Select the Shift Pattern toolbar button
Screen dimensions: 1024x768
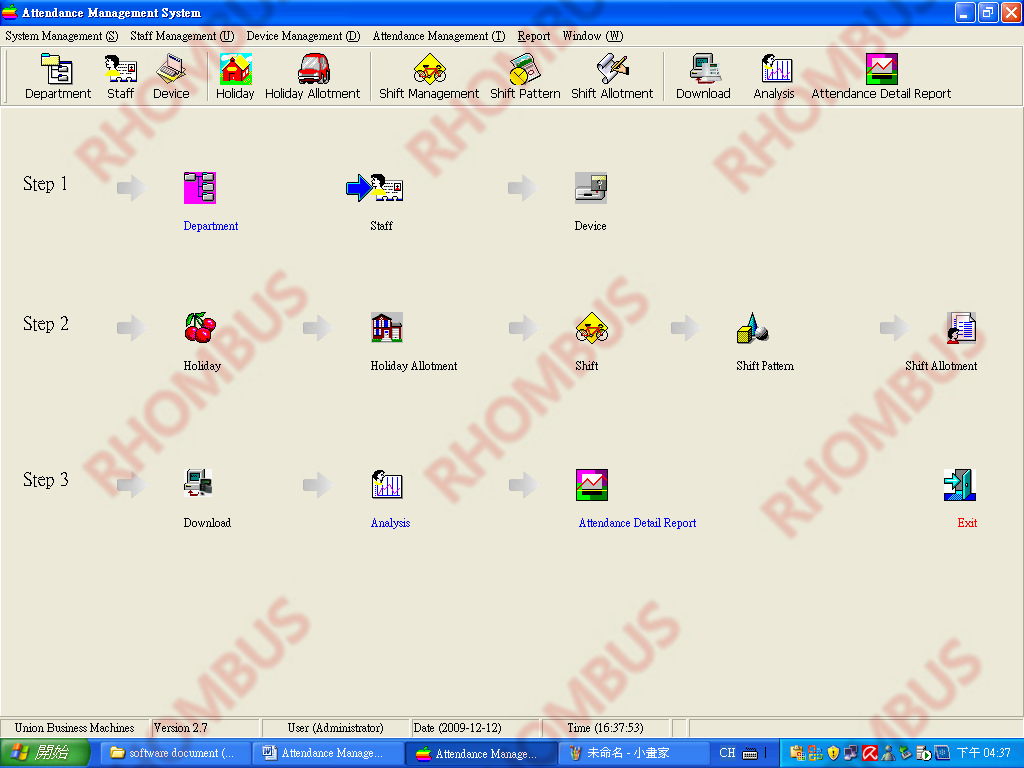coord(525,77)
